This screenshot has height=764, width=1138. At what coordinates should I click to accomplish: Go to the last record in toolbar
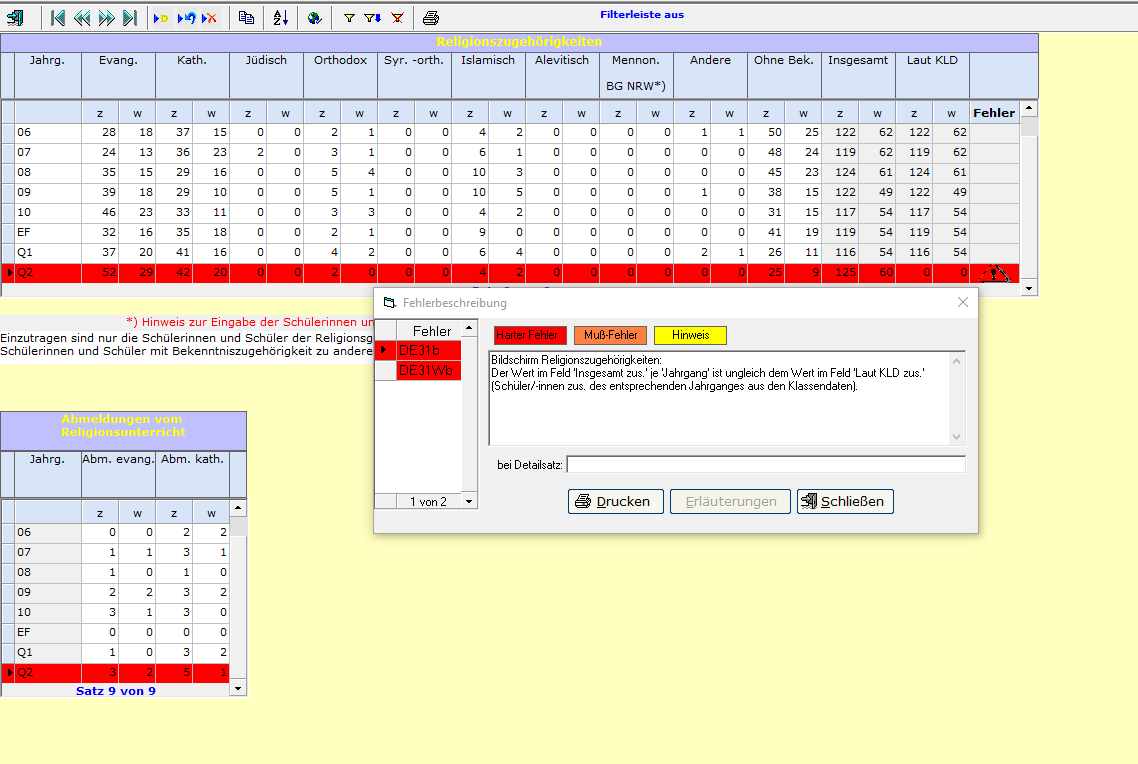click(x=130, y=17)
